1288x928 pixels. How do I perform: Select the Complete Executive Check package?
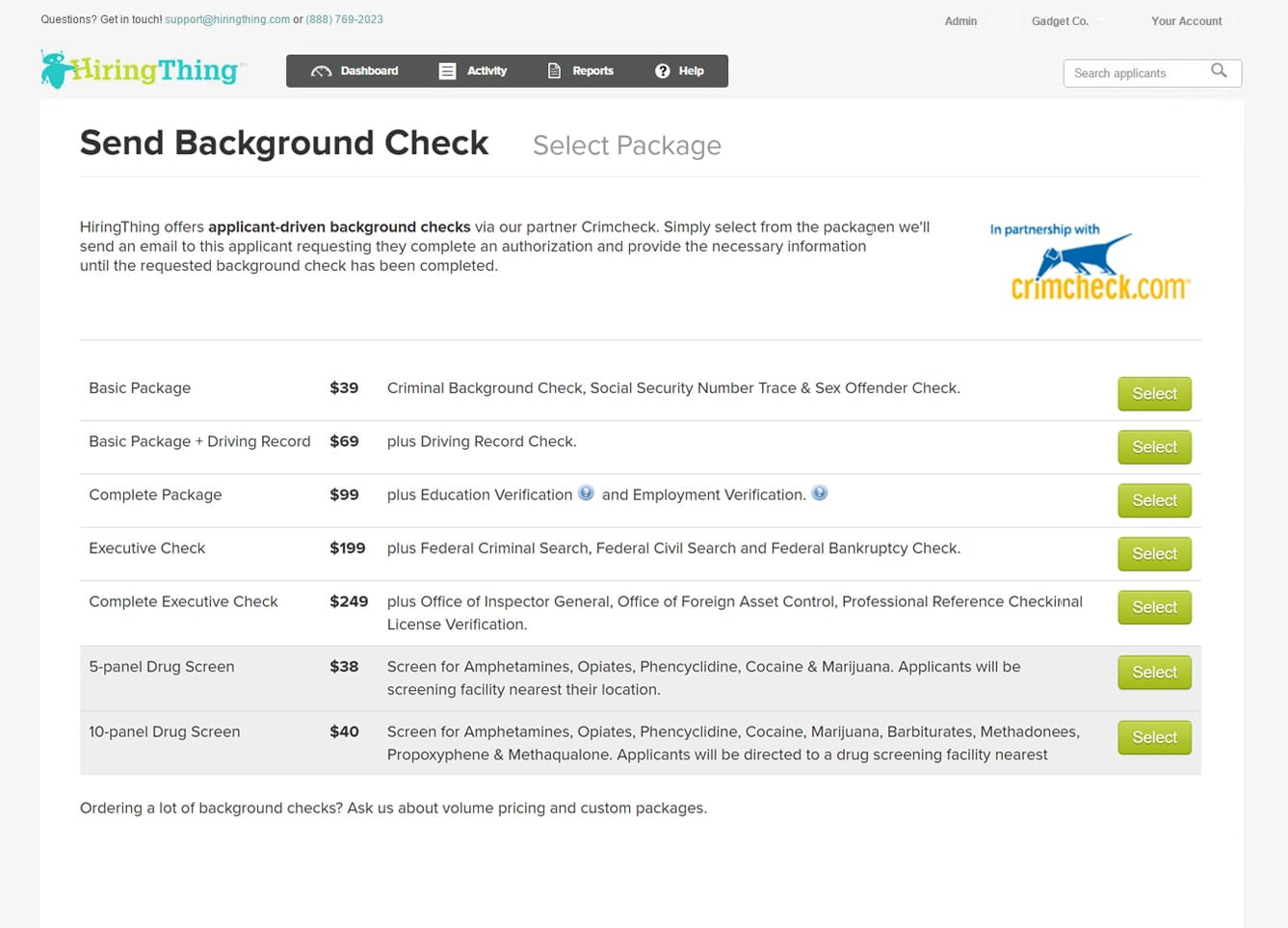point(1154,607)
